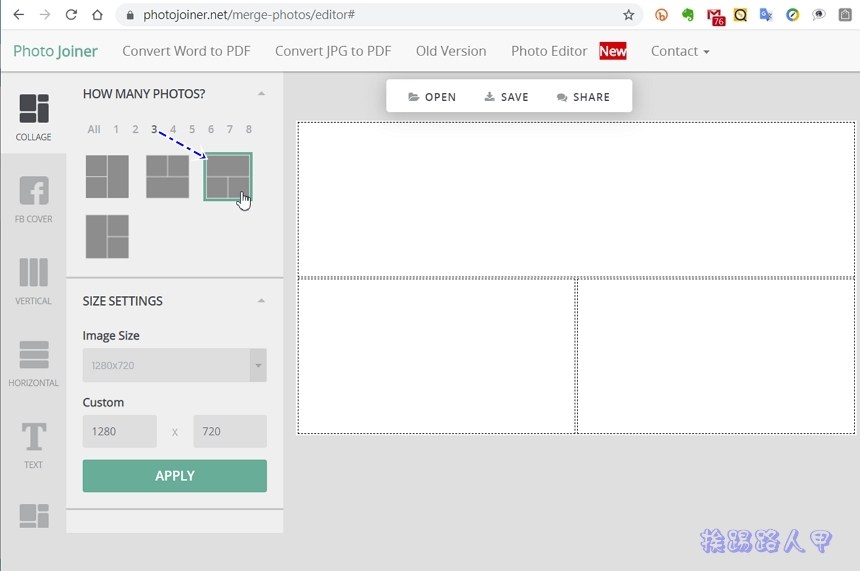The width and height of the screenshot is (860, 571).
Task: Click the custom width field showing 1280
Action: coord(120,431)
